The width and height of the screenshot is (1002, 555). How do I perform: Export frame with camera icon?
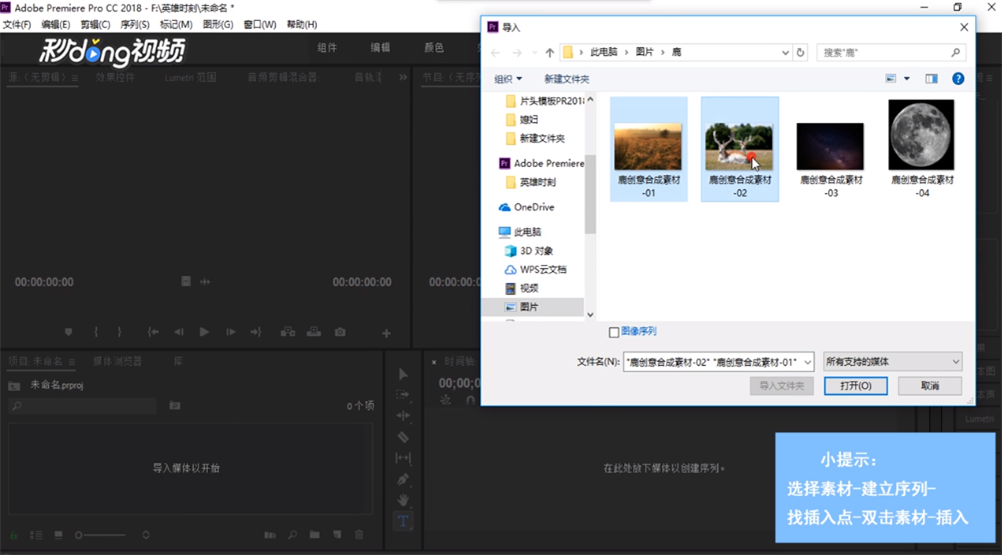(x=340, y=332)
